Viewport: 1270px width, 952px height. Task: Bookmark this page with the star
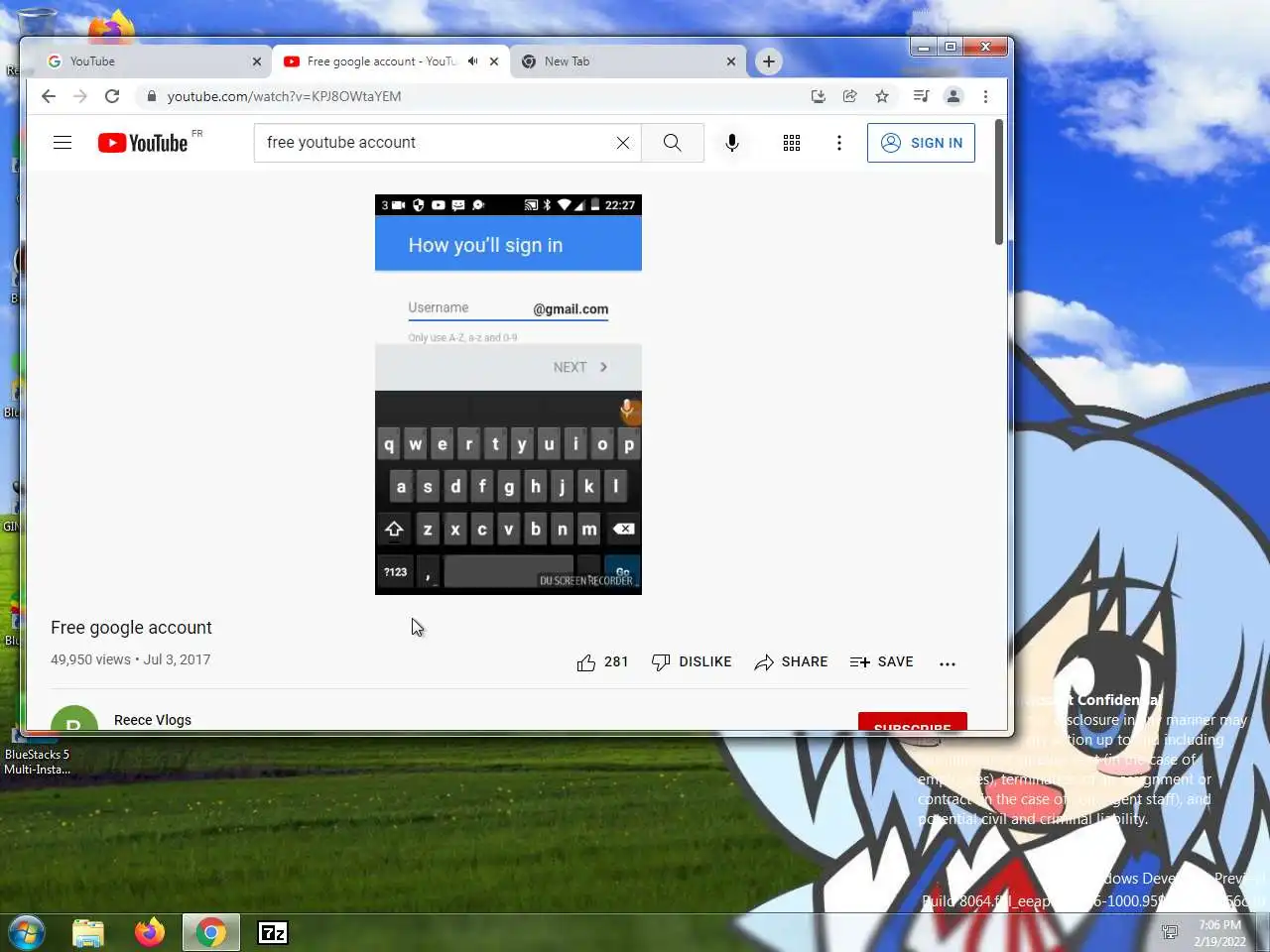tap(882, 96)
